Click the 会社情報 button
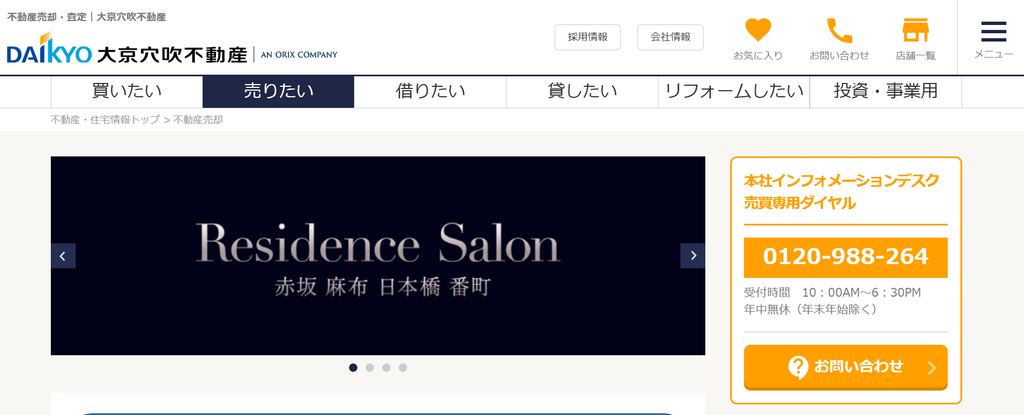1024x415 pixels. [671, 37]
